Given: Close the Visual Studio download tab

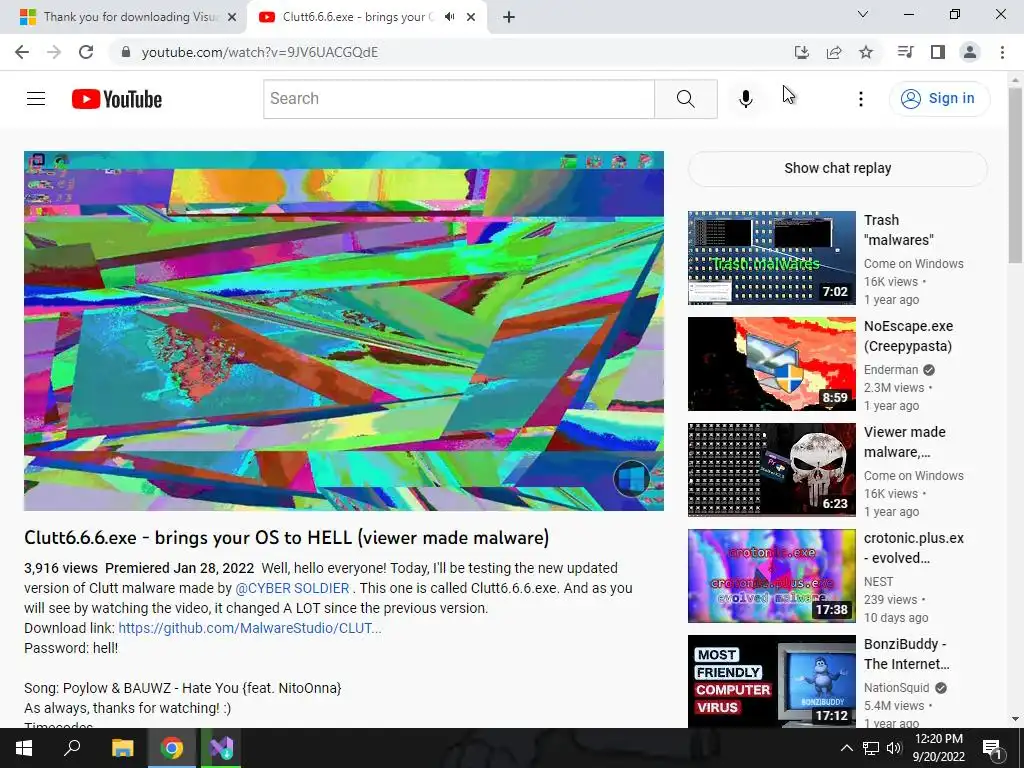Looking at the screenshot, I should (232, 17).
